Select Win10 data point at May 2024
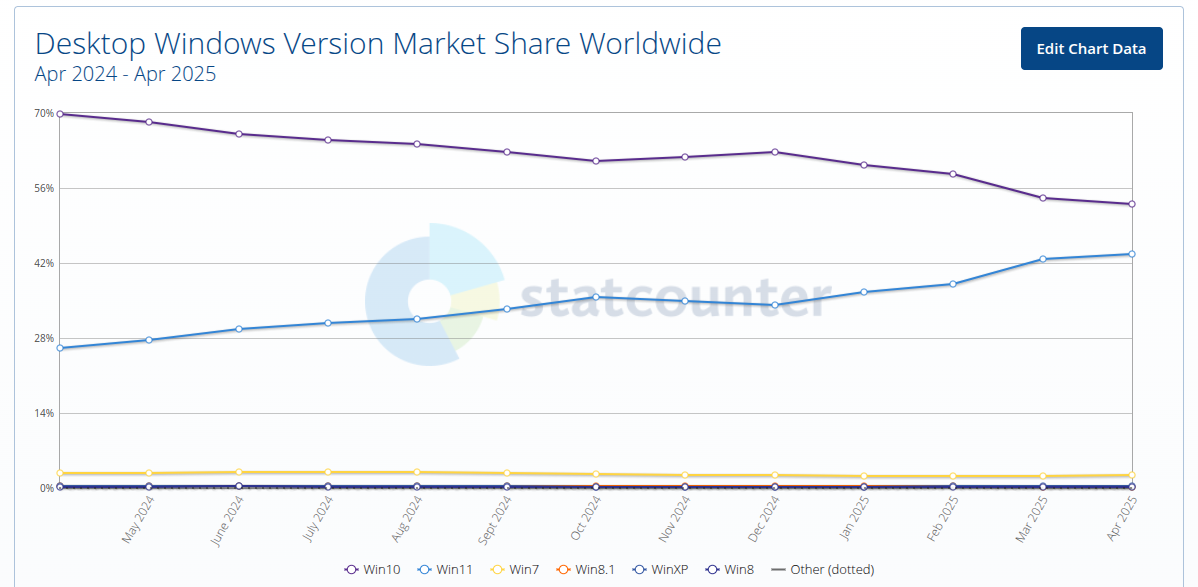The width and height of the screenshot is (1198, 587). tap(149, 122)
